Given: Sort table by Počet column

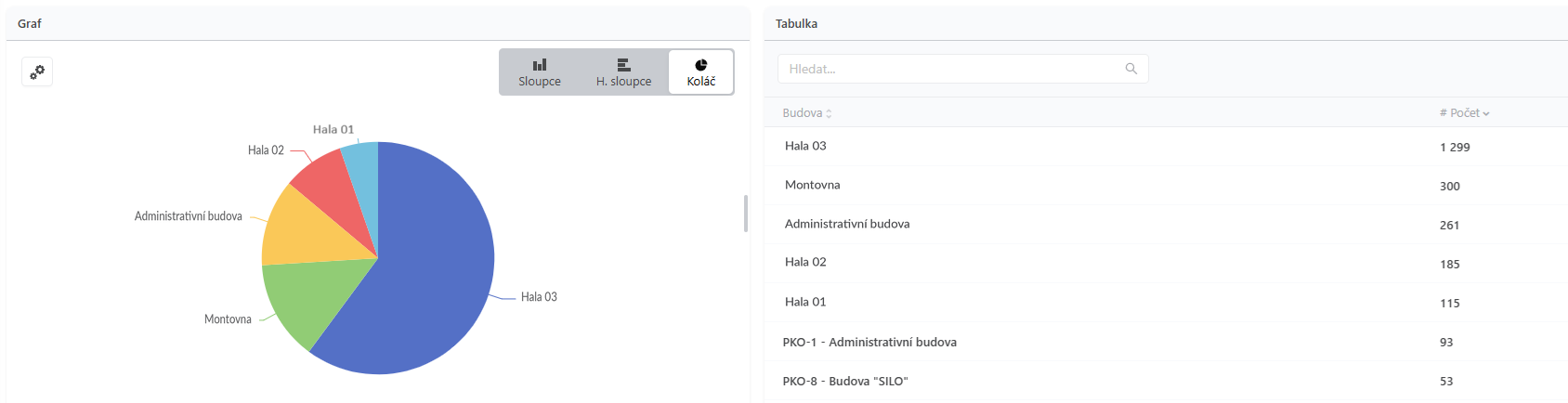Looking at the screenshot, I should [1464, 113].
